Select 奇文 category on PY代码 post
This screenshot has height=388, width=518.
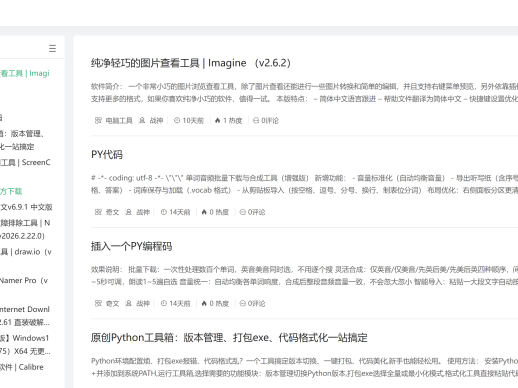112,212
